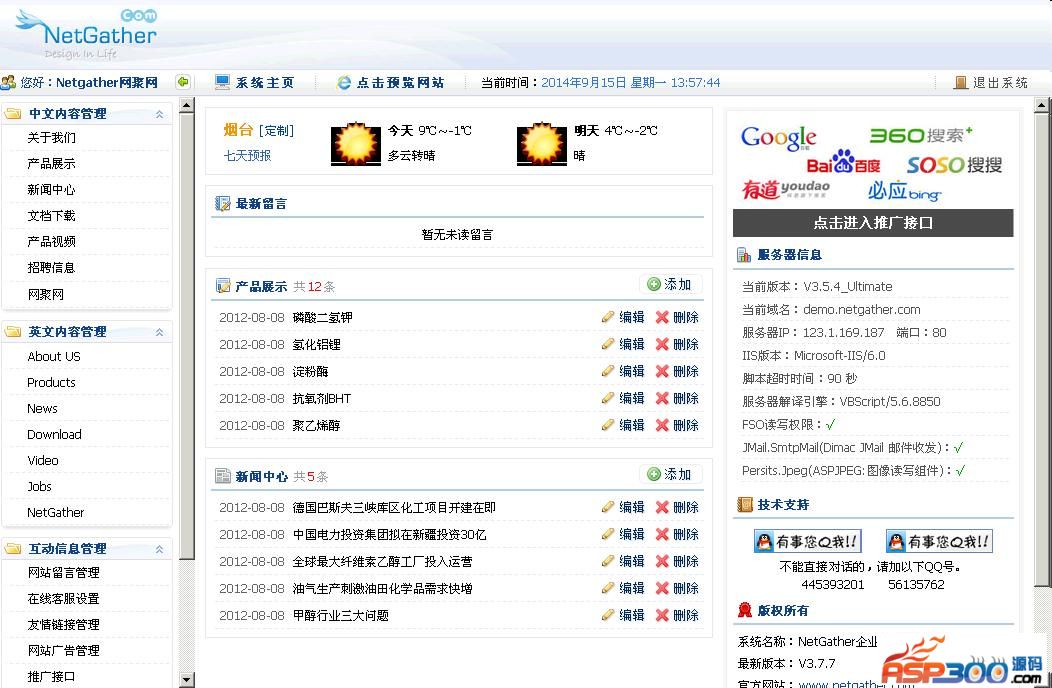Edit the 中国电力投资集团 news item
1052x688 pixels.
click(623, 534)
